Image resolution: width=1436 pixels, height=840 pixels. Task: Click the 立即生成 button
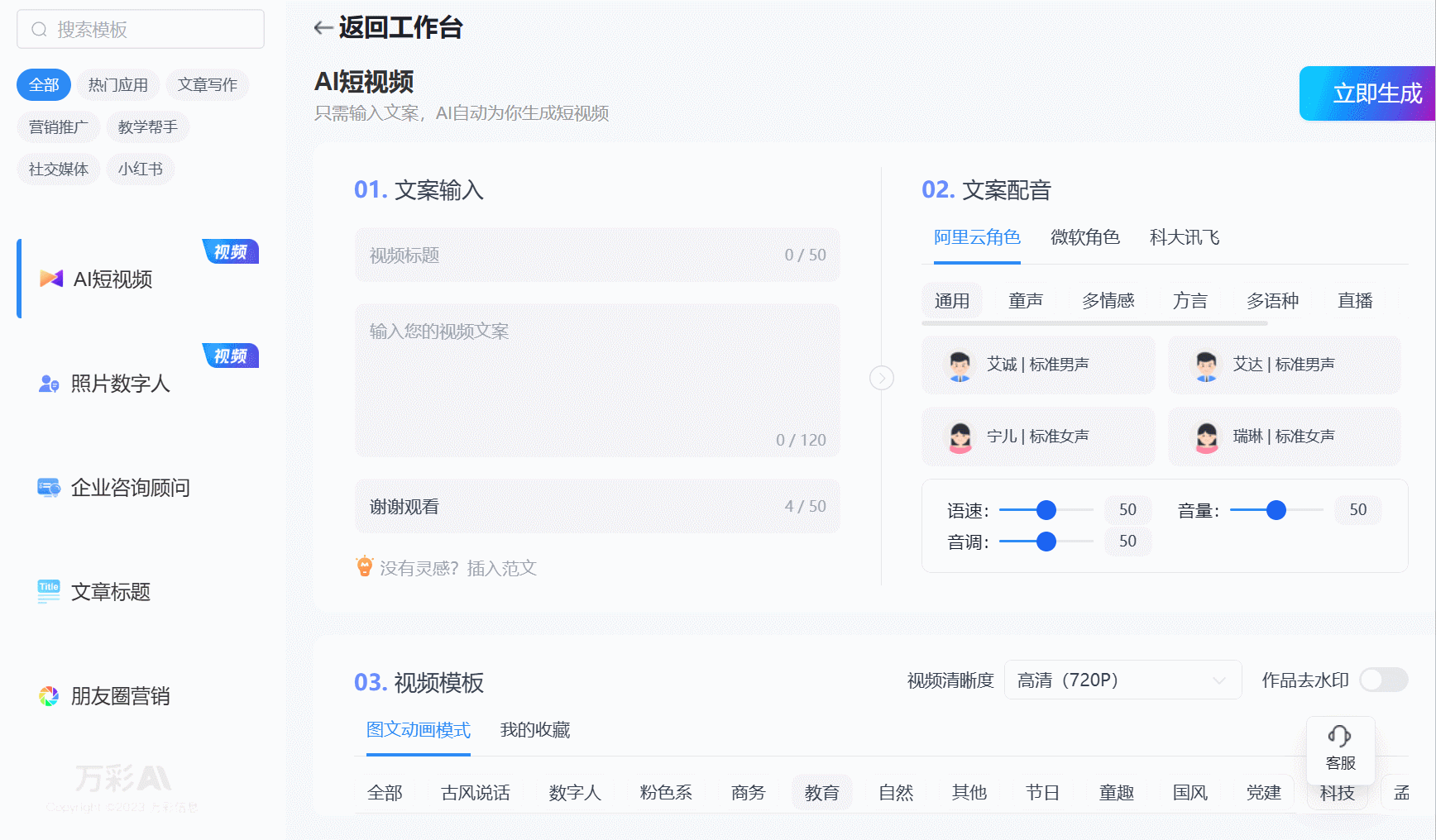(x=1367, y=93)
